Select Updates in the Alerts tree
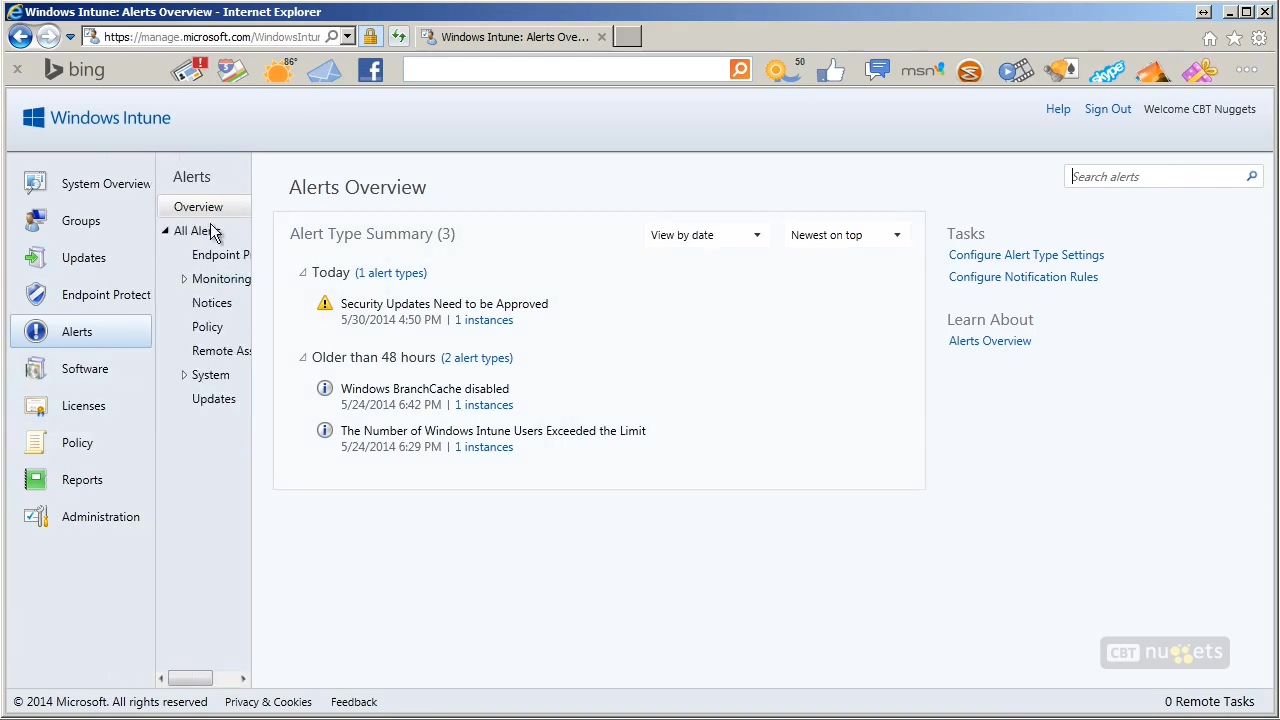Viewport: 1280px width, 720px height. tap(214, 399)
